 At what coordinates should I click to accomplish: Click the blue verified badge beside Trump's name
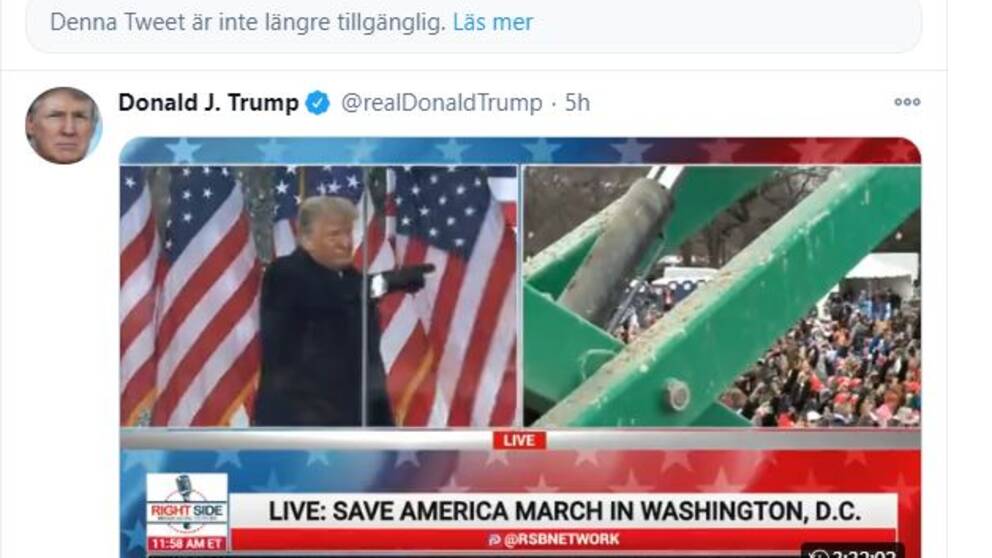coord(318,102)
